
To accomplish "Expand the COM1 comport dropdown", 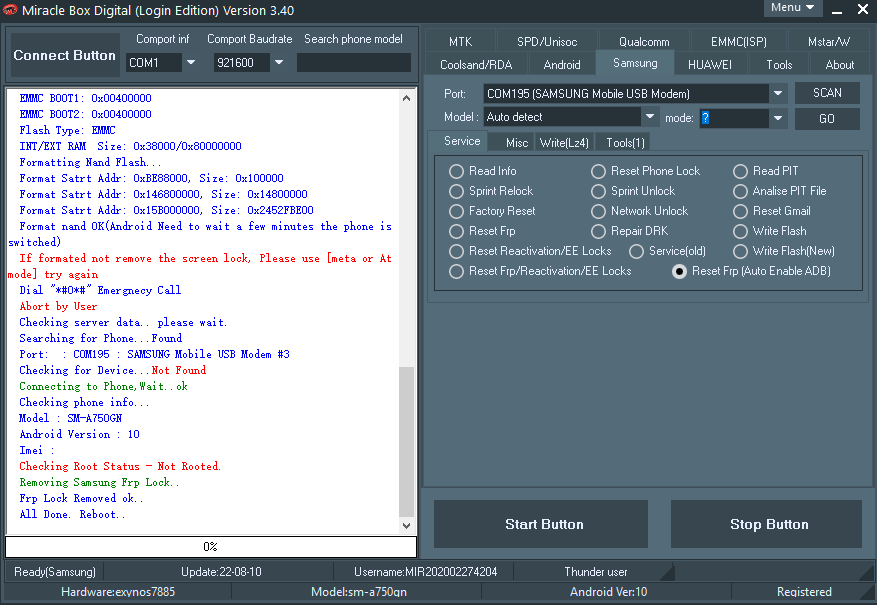I will 191,62.
